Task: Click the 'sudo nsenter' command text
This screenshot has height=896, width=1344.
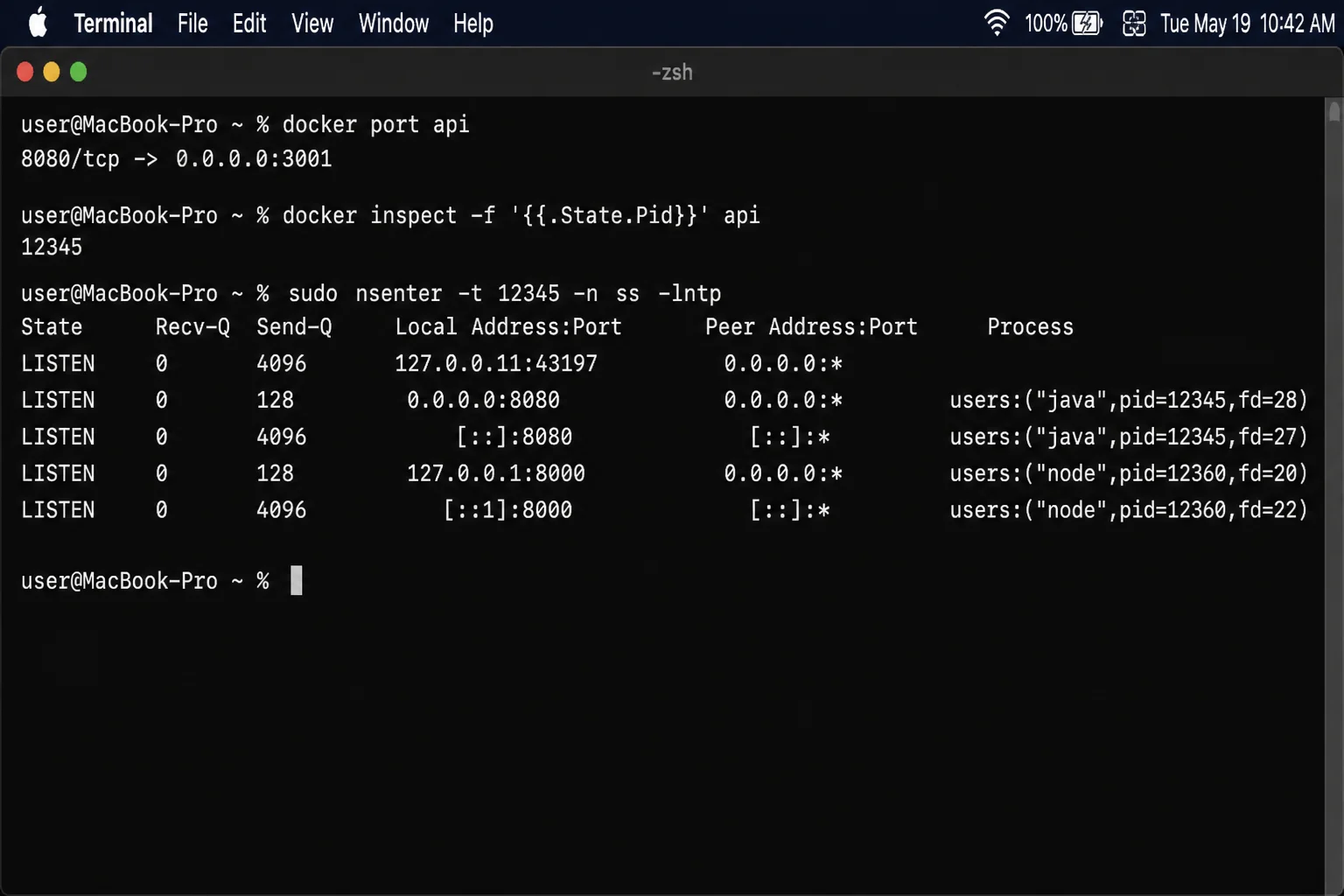Action: (x=366, y=294)
